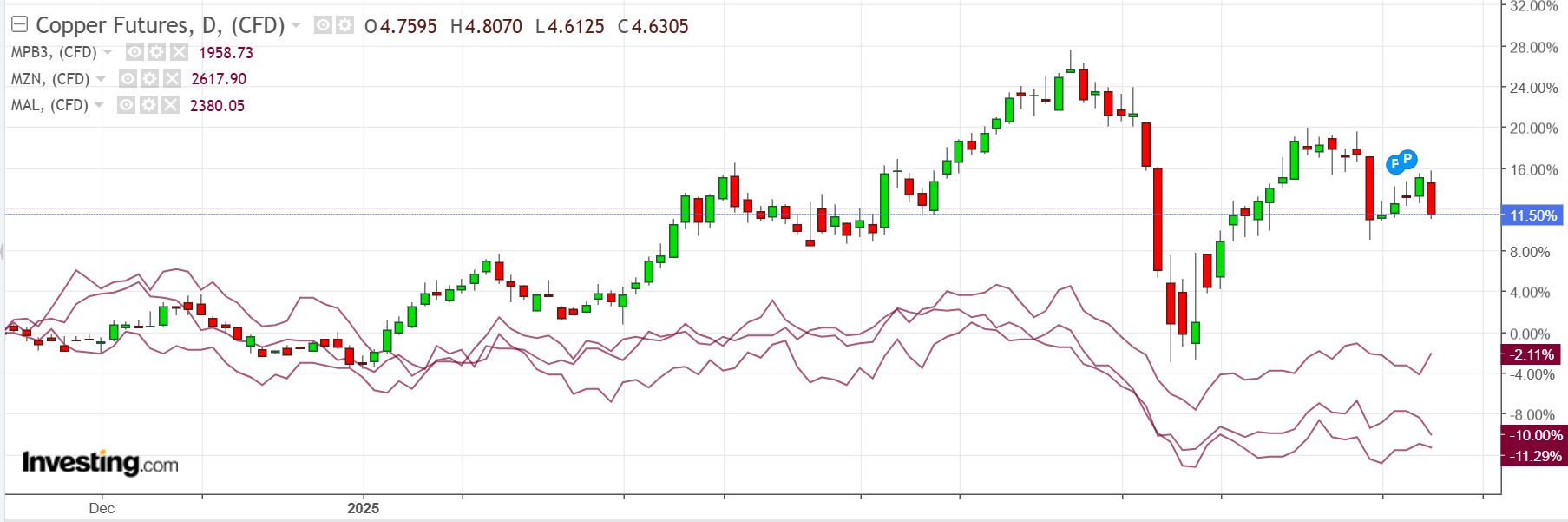This screenshot has height=522, width=1568.
Task: Click the 11.50% current price label
Action: (x=1532, y=215)
